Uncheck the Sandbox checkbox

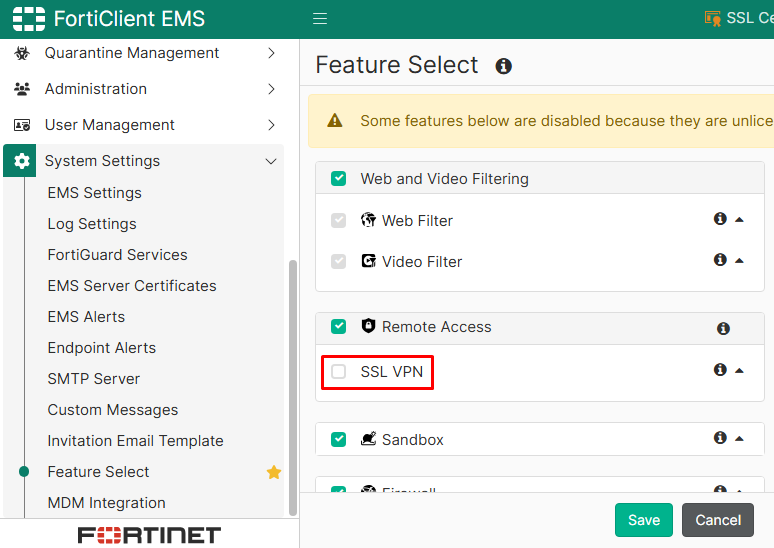point(339,439)
